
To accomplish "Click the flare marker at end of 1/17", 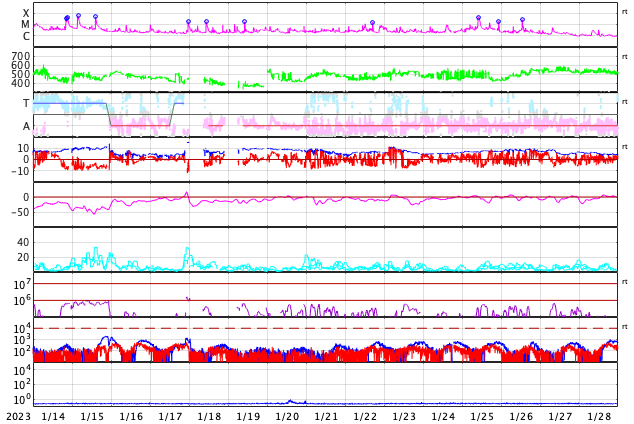I will tap(188, 21).
